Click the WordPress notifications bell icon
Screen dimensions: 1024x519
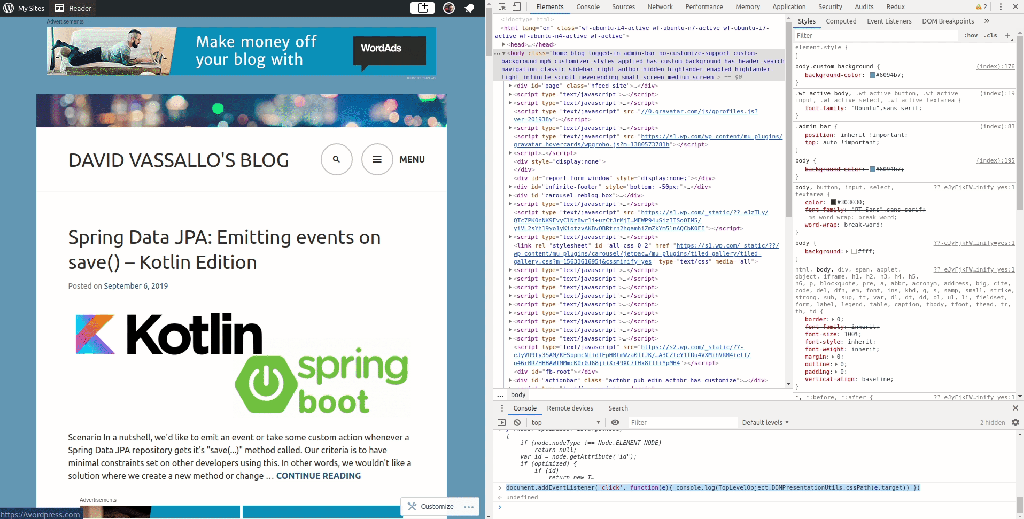[469, 8]
